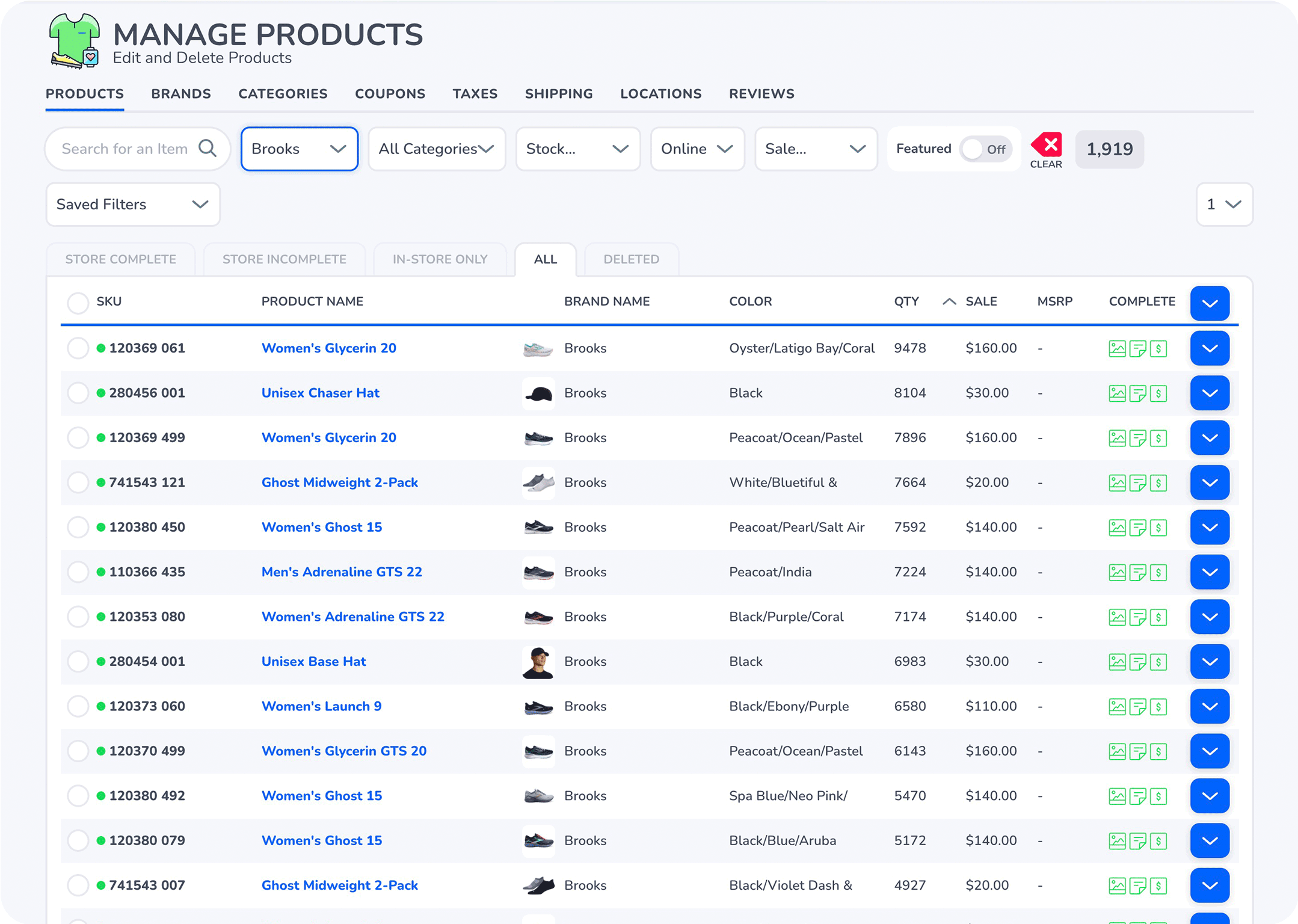This screenshot has height=924, width=1298.
Task: Click image icon for Women's Launch 9
Action: [1117, 706]
